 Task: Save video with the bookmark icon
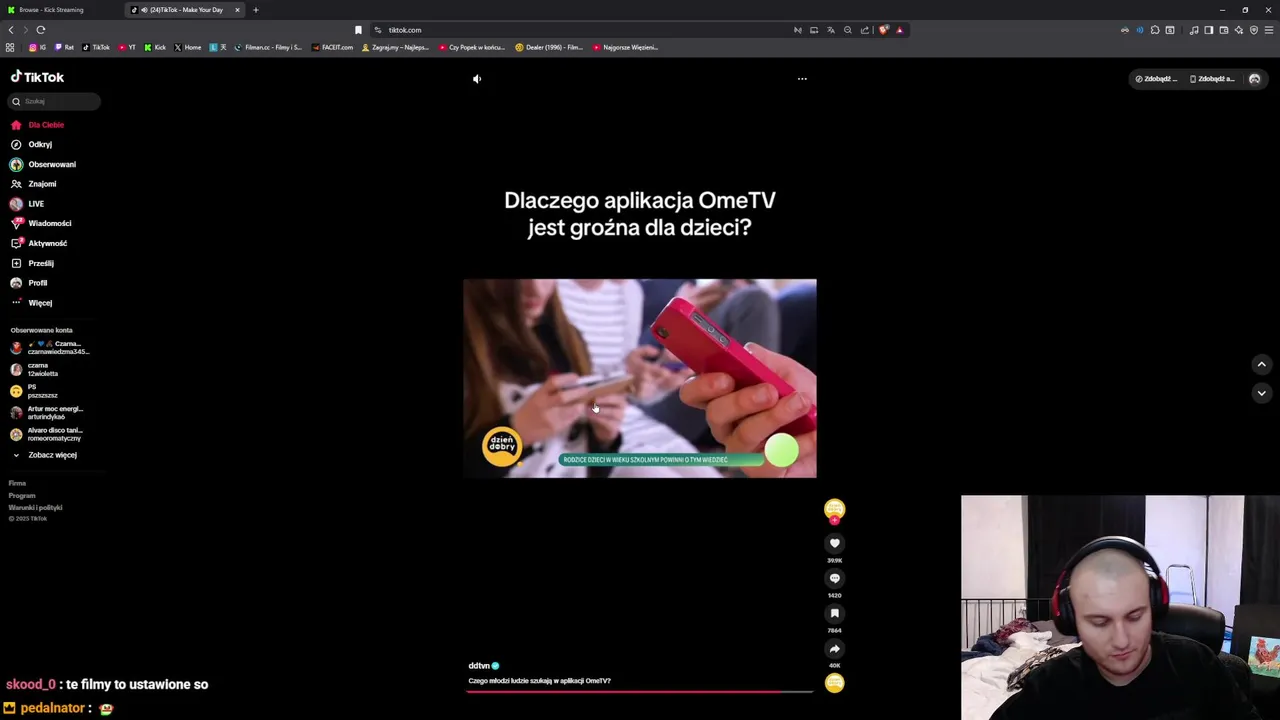click(835, 613)
